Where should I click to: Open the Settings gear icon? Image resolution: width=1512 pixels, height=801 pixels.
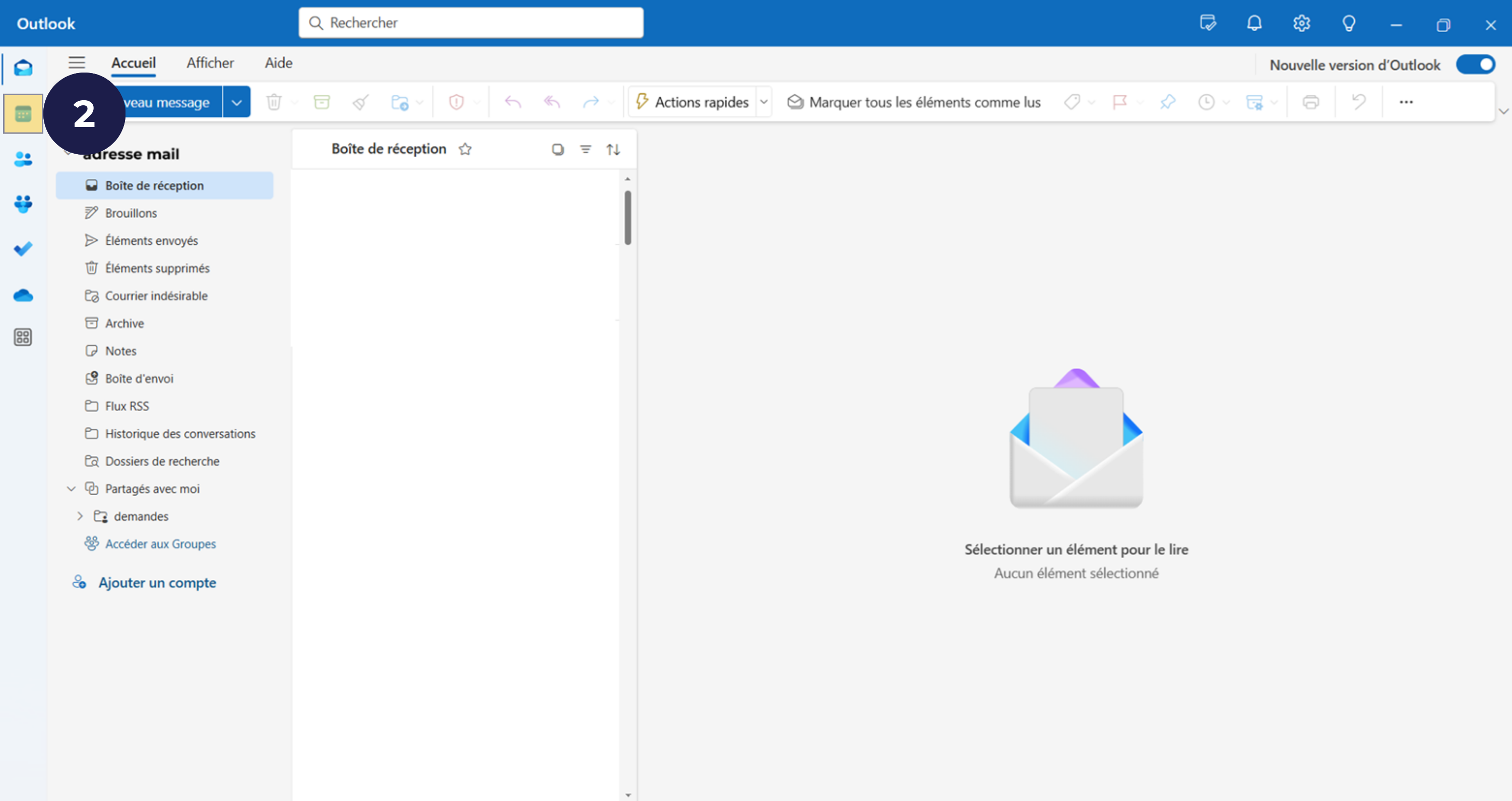point(1301,24)
